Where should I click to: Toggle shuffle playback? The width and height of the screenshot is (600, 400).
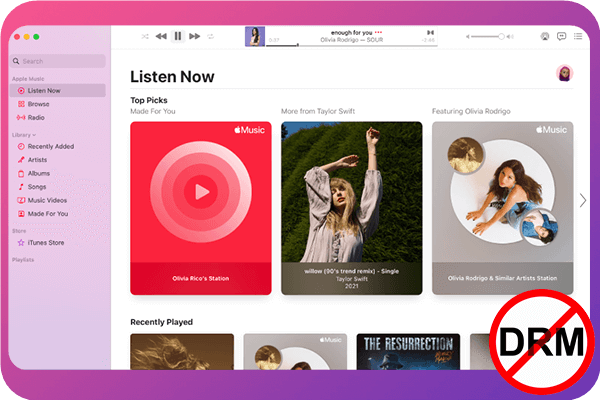point(145,37)
